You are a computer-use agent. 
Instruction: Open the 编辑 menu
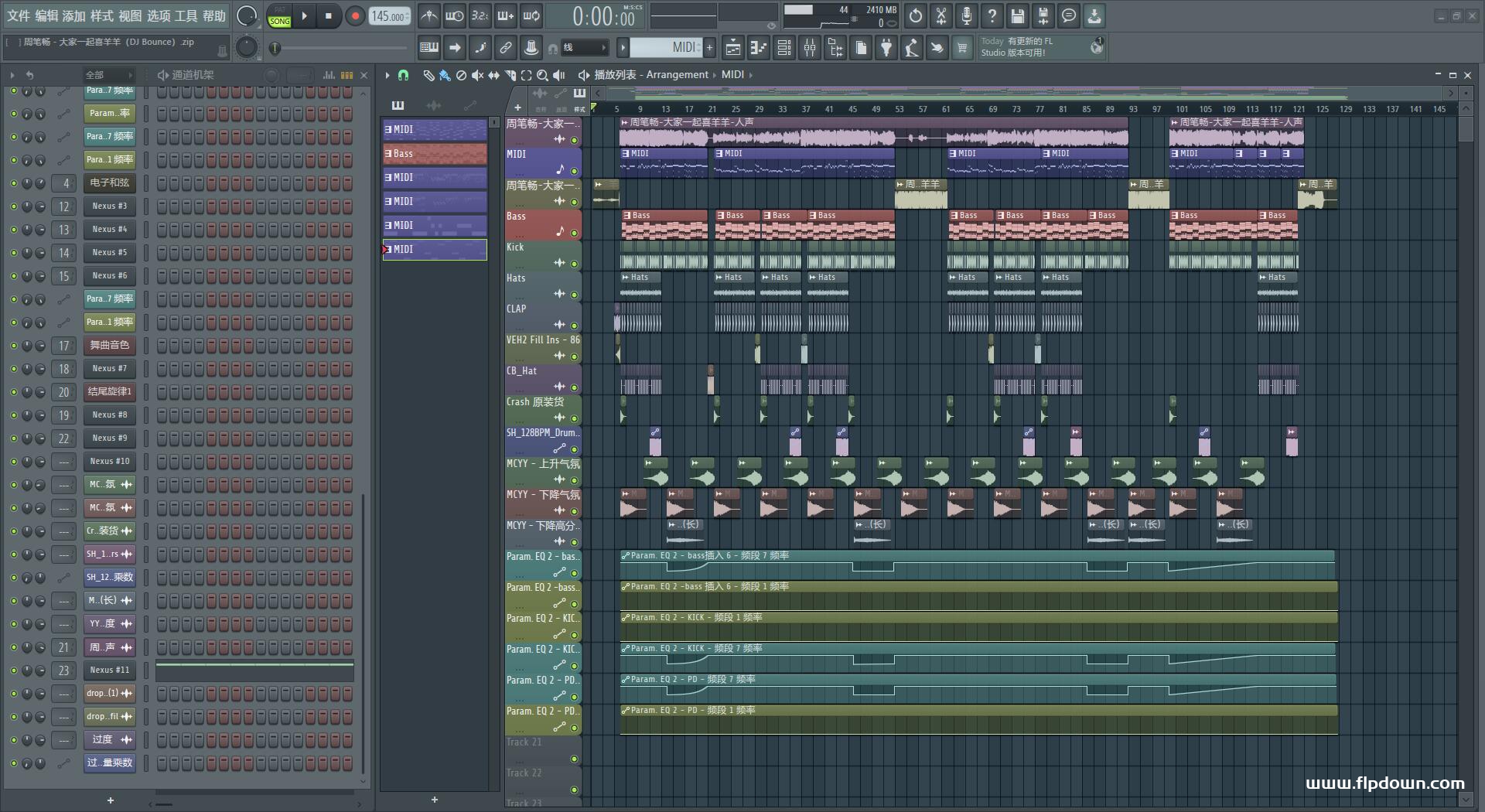click(46, 15)
